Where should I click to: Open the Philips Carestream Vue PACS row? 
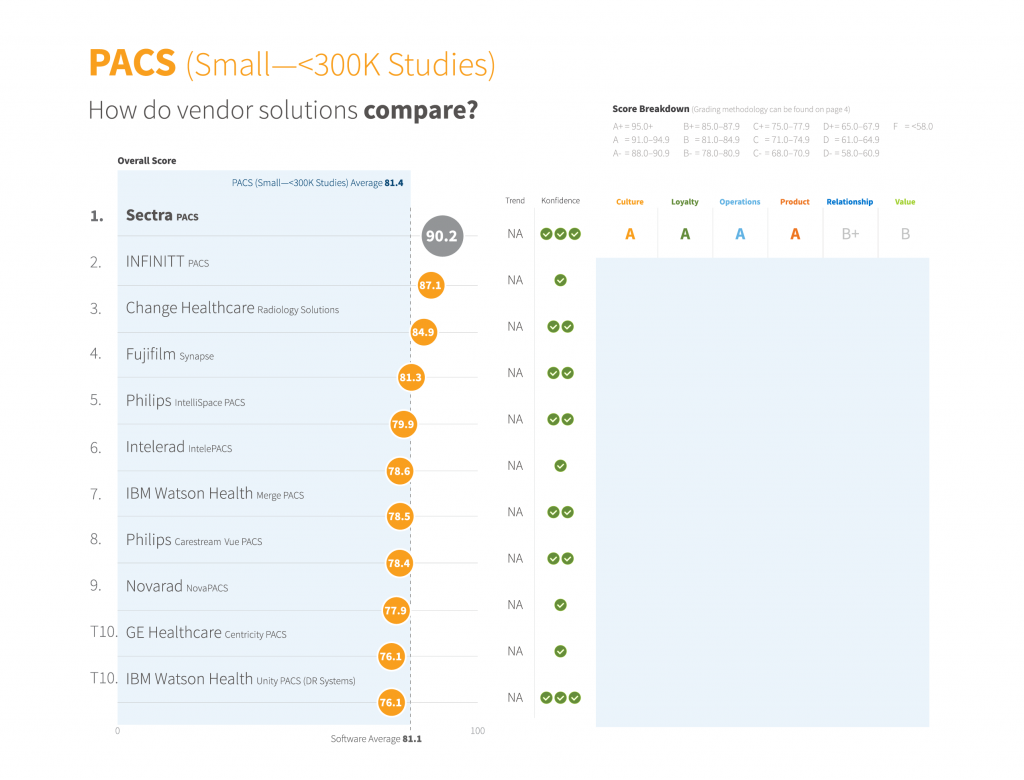pyautogui.click(x=264, y=540)
